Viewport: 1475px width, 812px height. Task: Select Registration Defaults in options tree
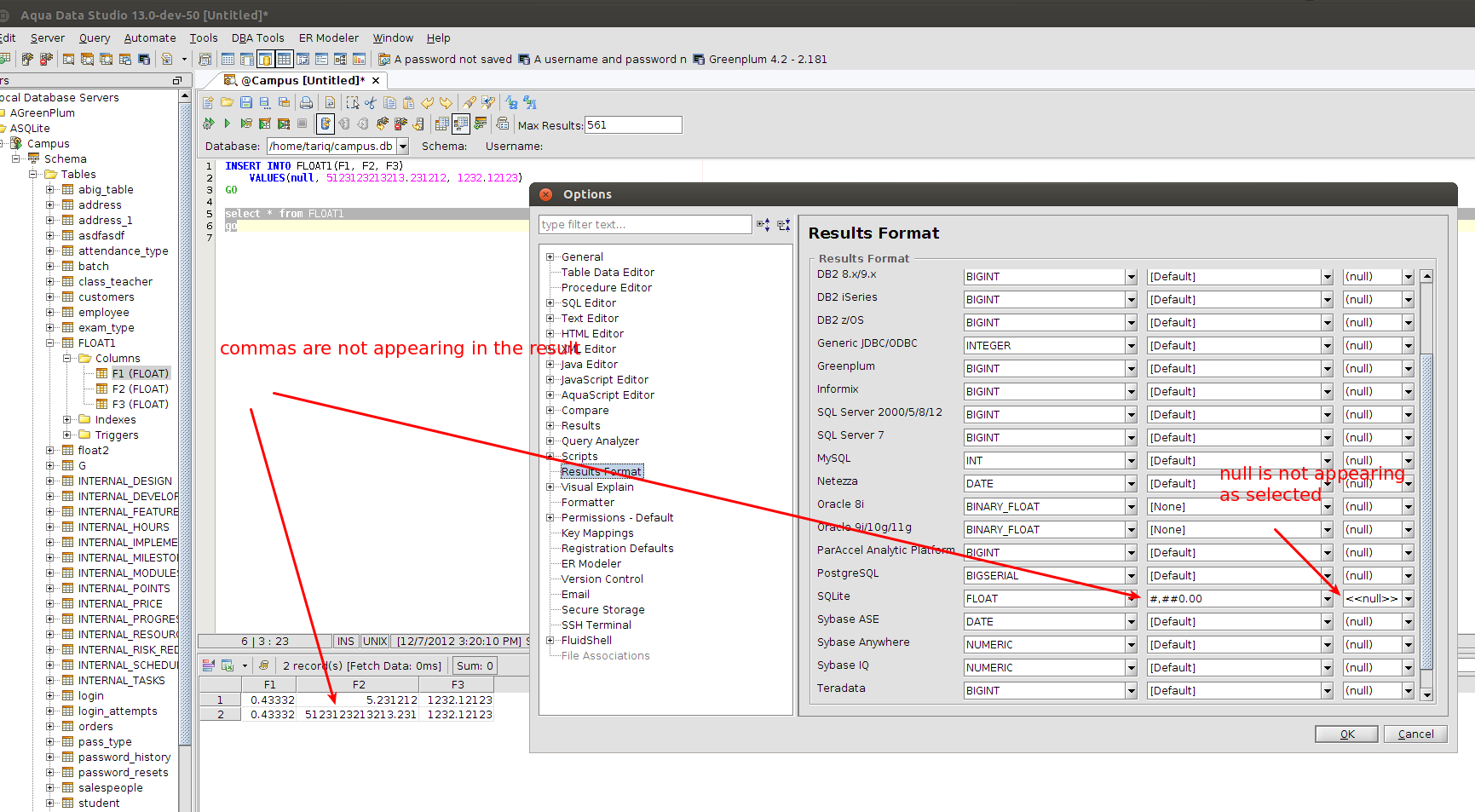pos(617,549)
